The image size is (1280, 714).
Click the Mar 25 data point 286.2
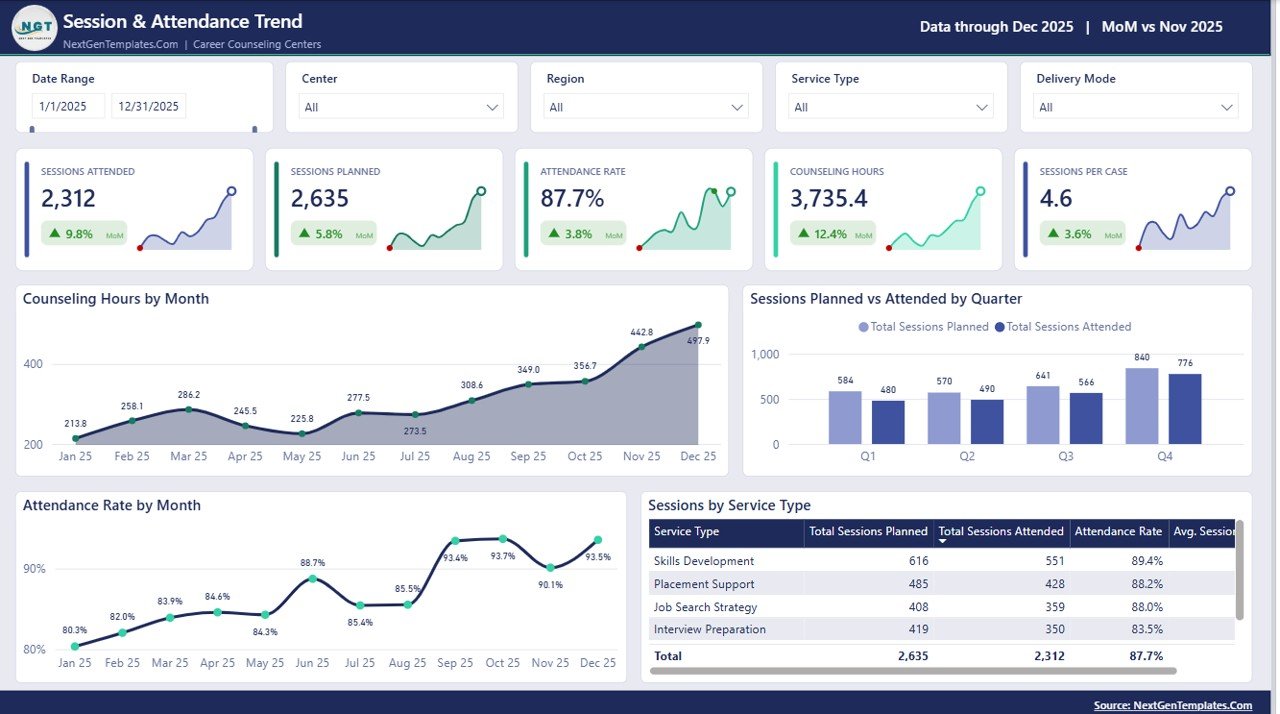(188, 410)
